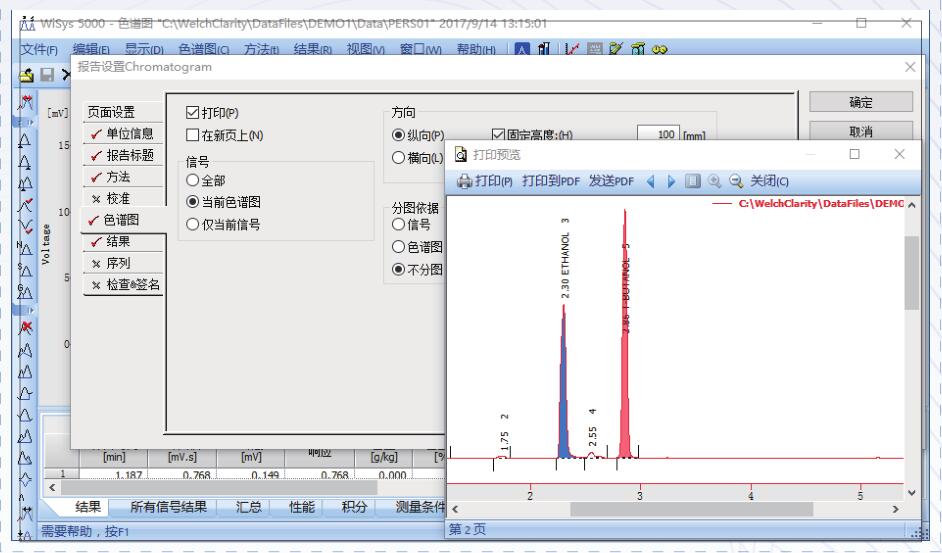Screen dimensions: 942x553
Task: Click the fixed height 100 mm input field
Action: click(658, 134)
